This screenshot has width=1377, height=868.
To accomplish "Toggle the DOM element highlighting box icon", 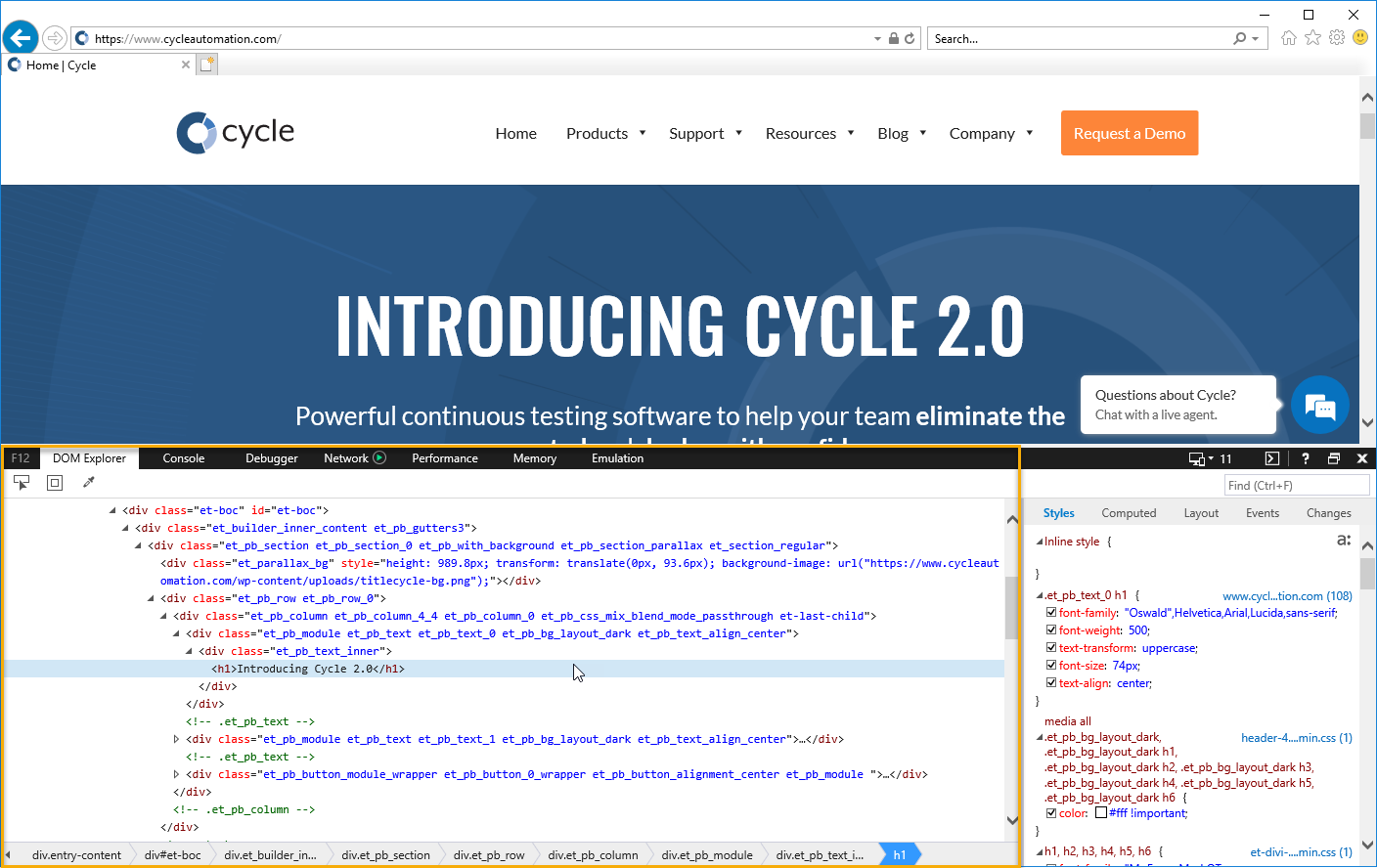I will 55,483.
